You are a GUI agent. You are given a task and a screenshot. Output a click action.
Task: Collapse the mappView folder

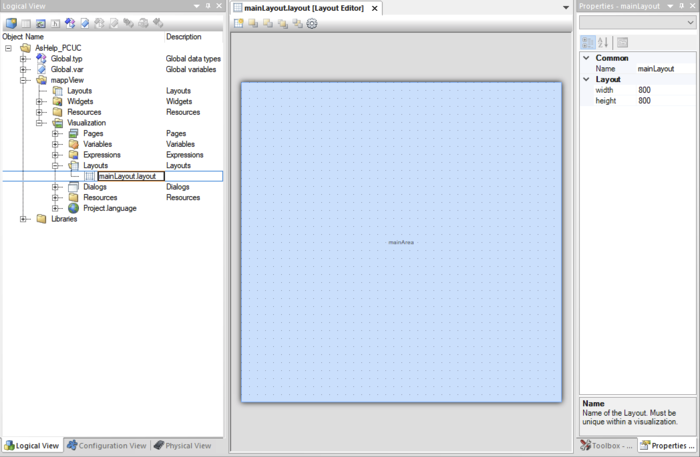23,80
